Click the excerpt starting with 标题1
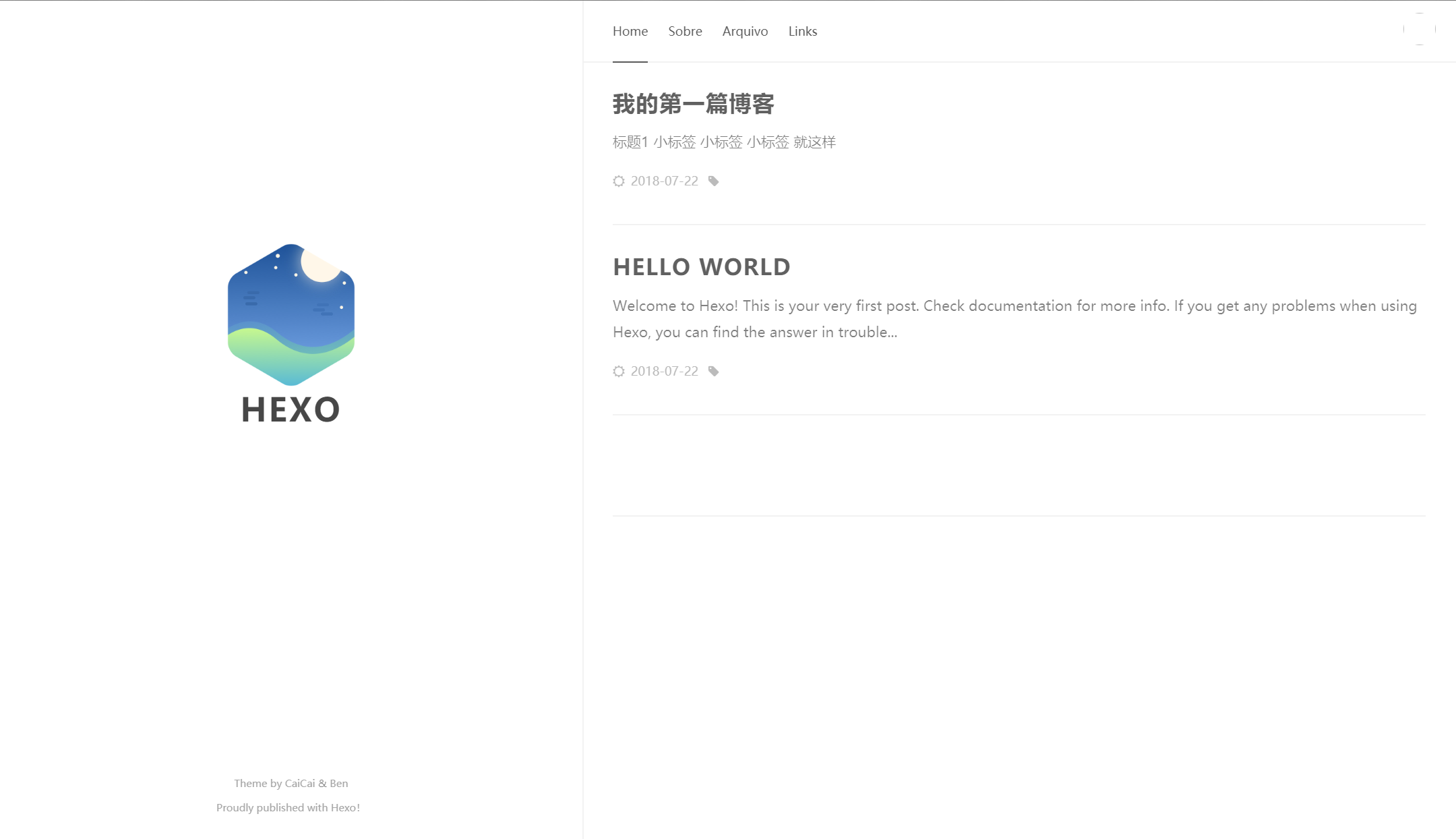1456x839 pixels. [723, 142]
